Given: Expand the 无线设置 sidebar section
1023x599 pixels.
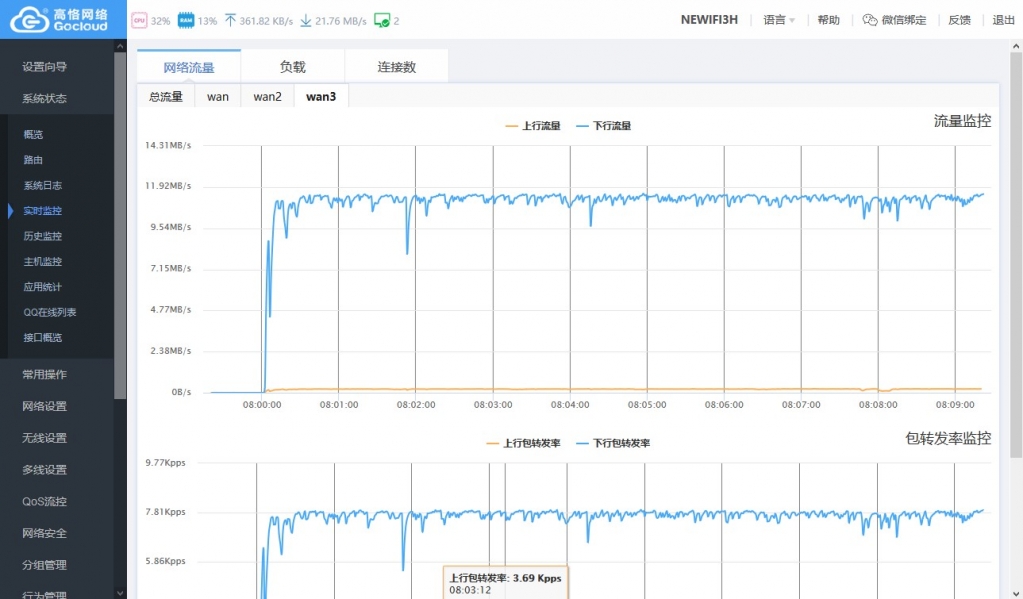Looking at the screenshot, I should 44,438.
